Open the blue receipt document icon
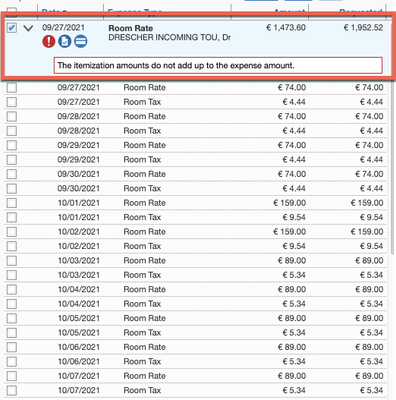The image size is (396, 400). (65, 42)
